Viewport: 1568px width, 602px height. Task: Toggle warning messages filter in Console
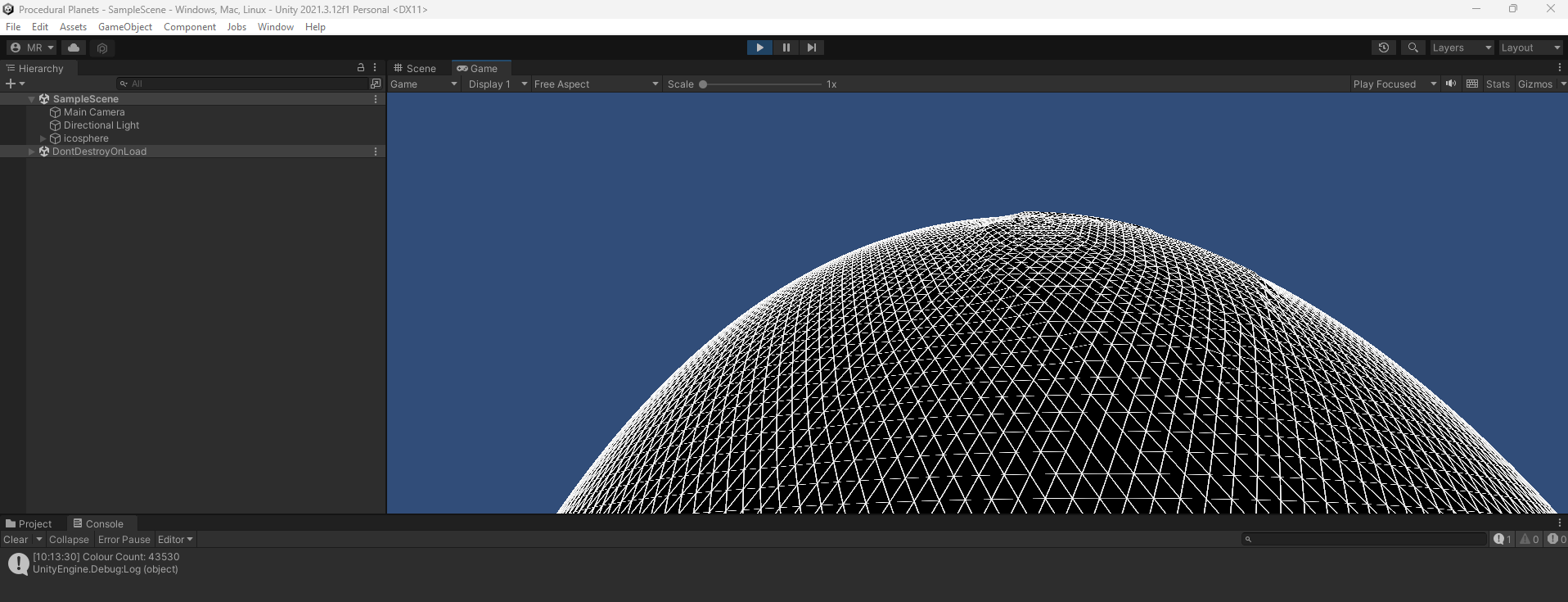coord(1530,539)
